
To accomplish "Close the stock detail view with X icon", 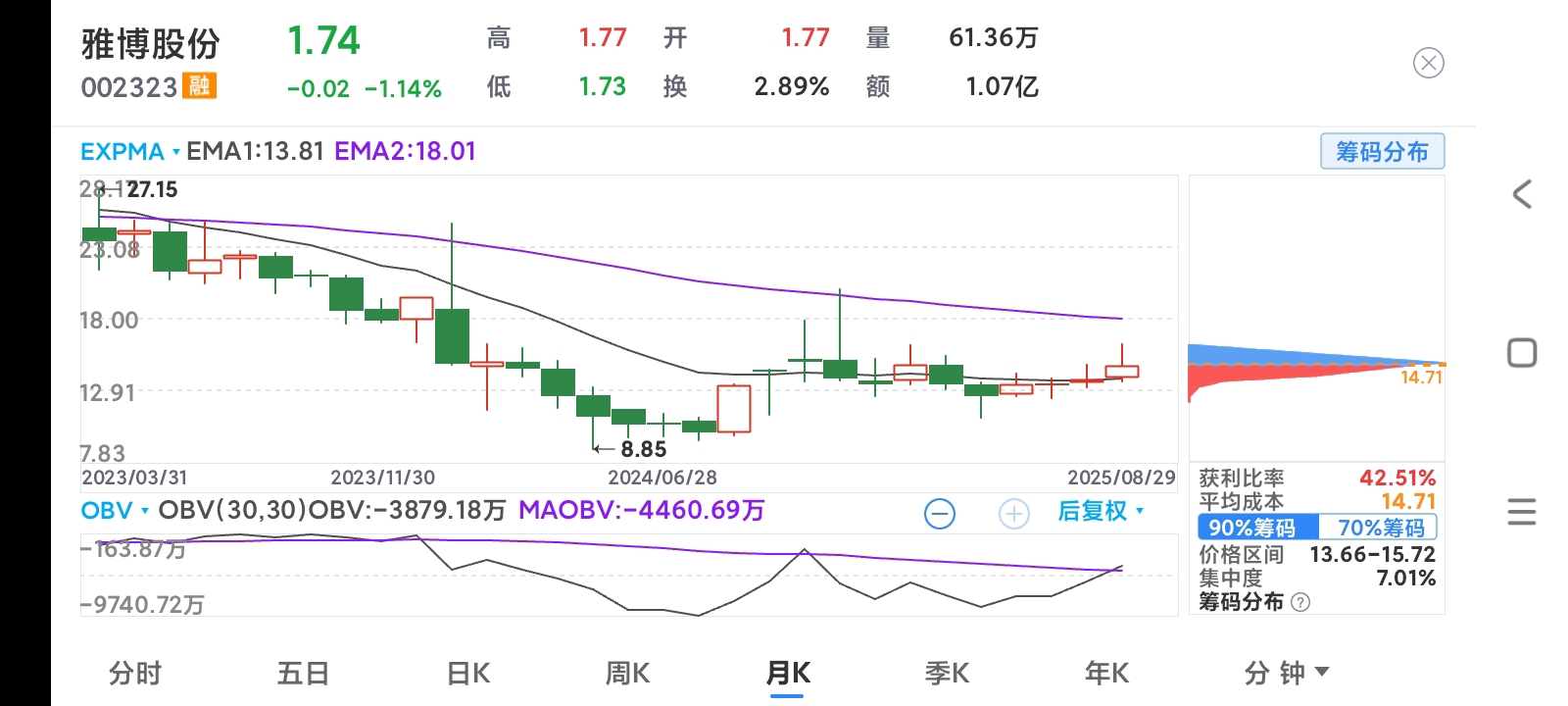I will (1429, 64).
